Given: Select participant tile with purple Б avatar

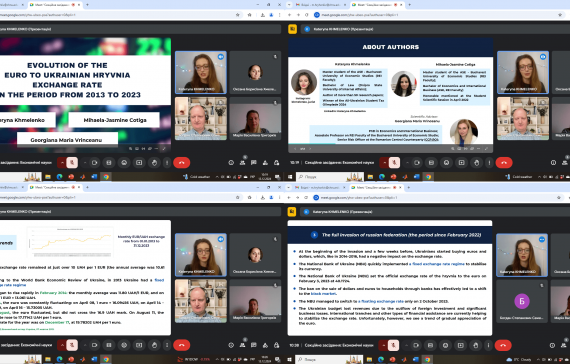Looking at the screenshot, I should pyautogui.click(x=522, y=301).
